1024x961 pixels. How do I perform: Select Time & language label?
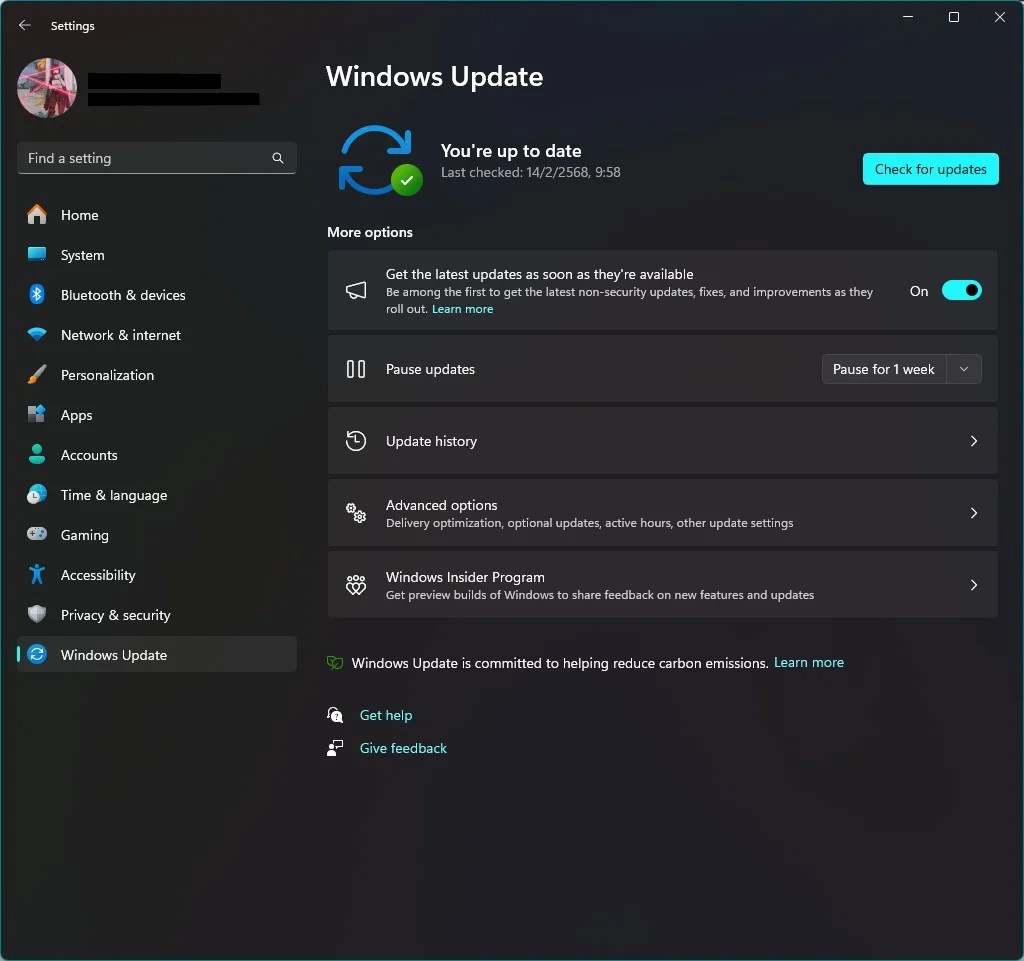(114, 495)
